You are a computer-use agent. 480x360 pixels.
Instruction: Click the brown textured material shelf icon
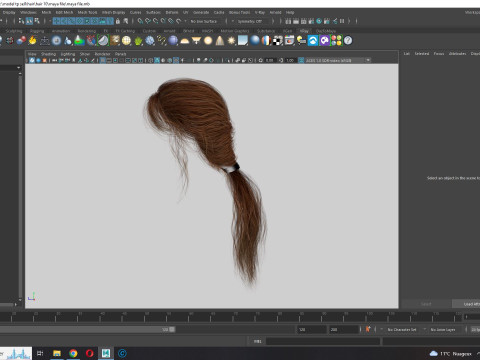(115, 41)
